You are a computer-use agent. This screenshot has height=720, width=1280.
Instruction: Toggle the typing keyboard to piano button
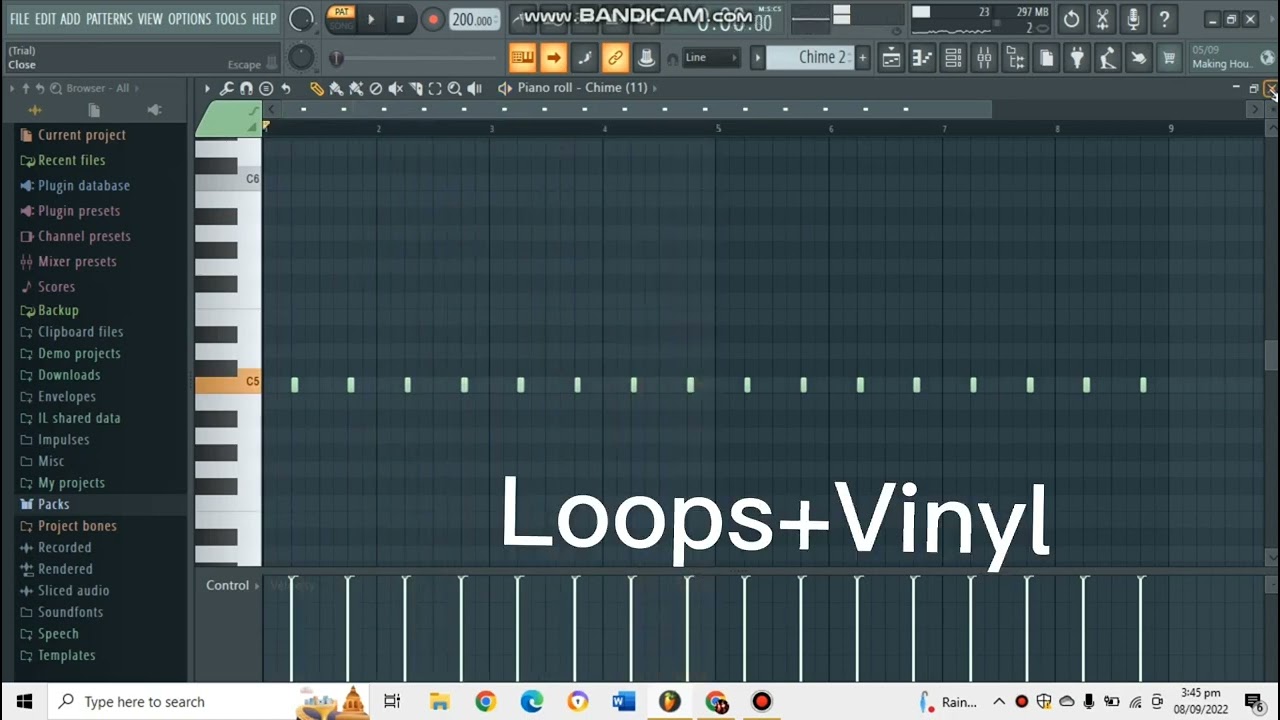tap(522, 58)
